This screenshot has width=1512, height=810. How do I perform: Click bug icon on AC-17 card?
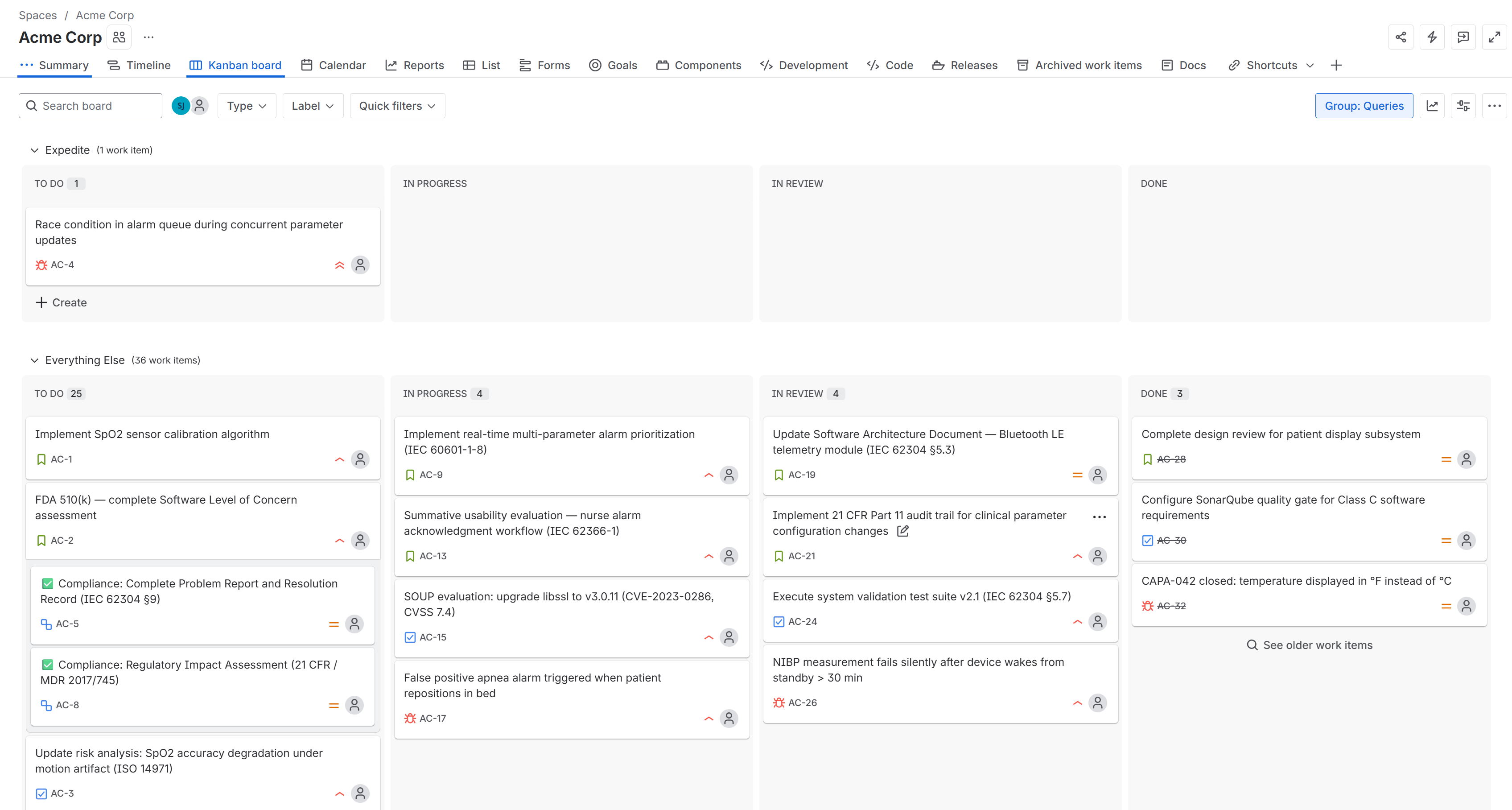point(410,719)
